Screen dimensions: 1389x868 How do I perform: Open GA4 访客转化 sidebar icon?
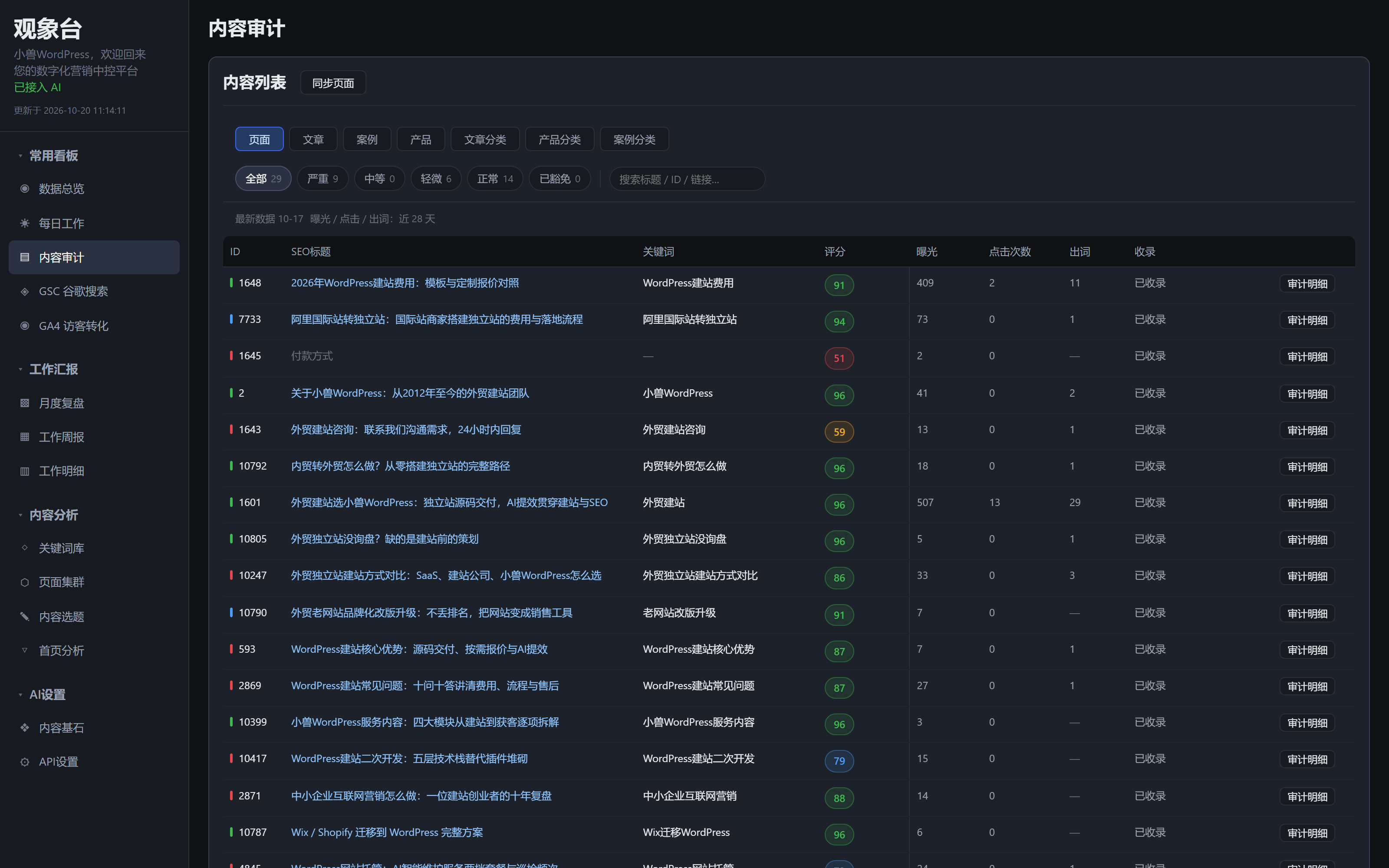tap(25, 326)
